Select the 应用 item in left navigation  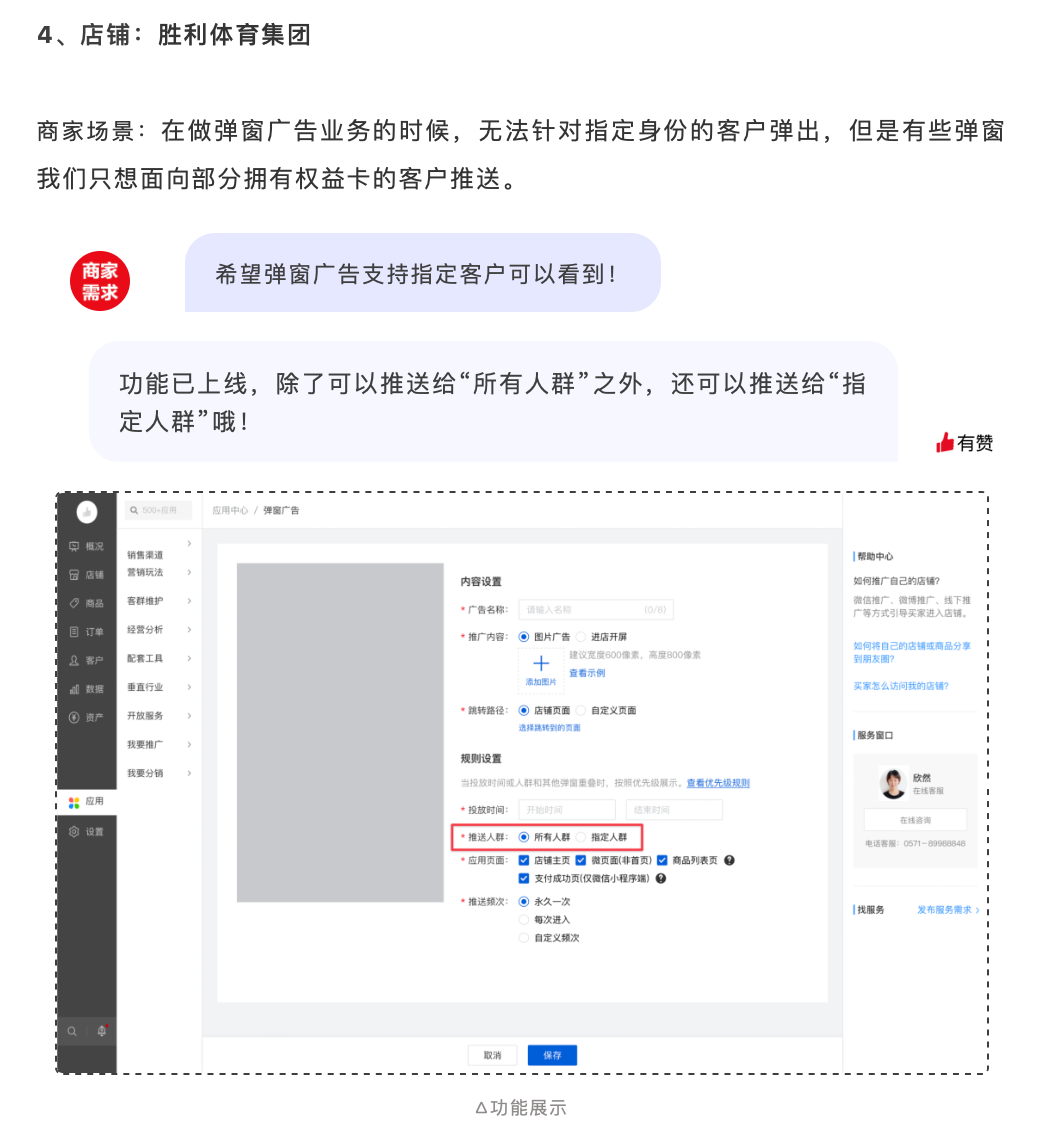[x=86, y=802]
